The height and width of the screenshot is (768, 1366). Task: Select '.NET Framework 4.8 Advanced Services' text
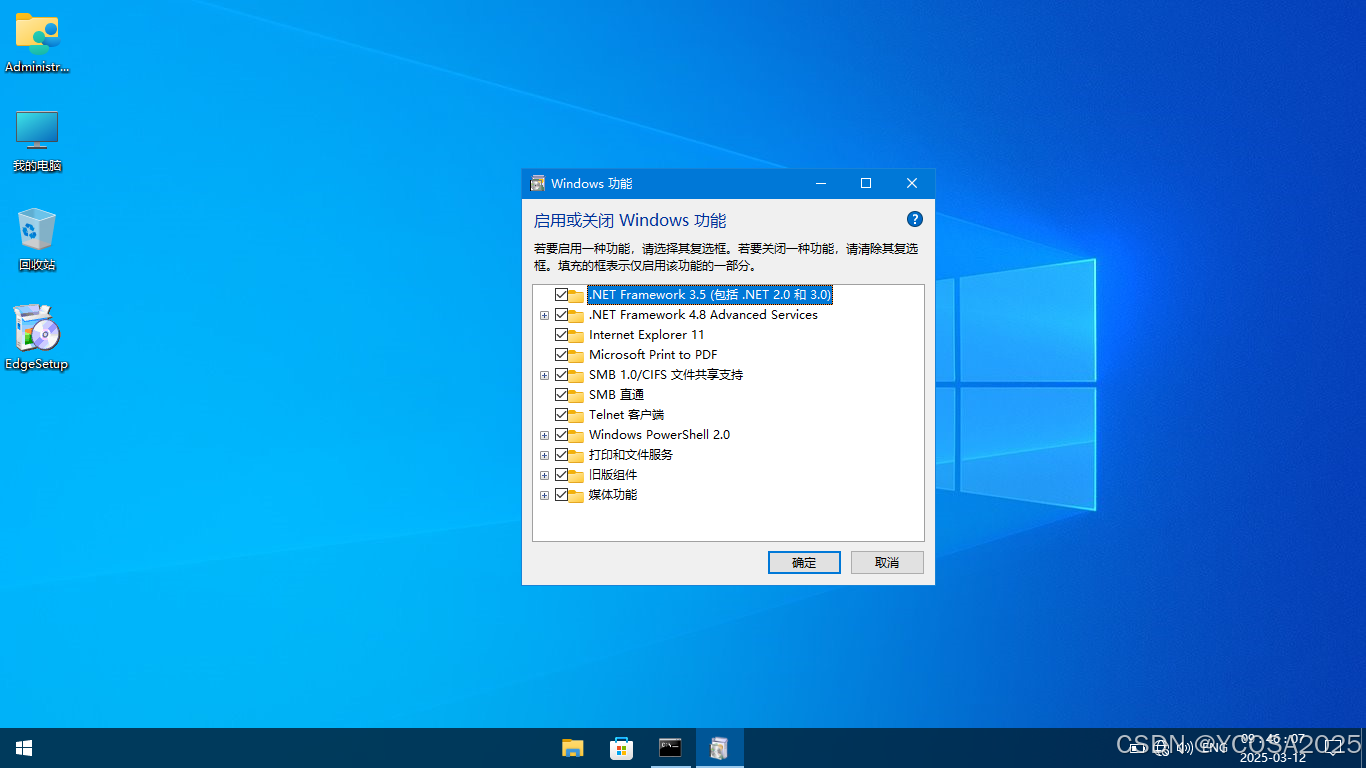pos(703,315)
